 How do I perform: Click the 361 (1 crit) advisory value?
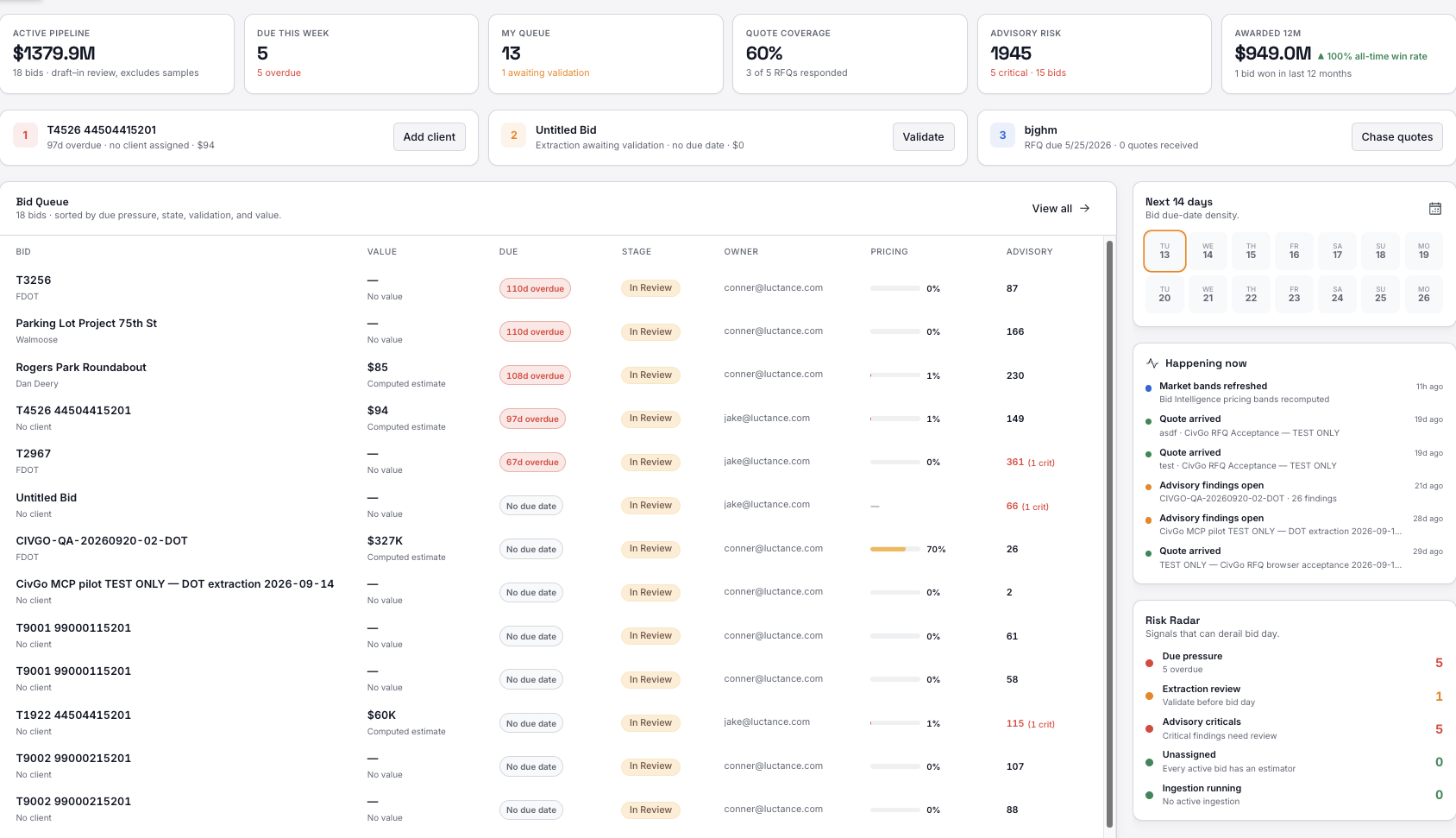(1030, 463)
